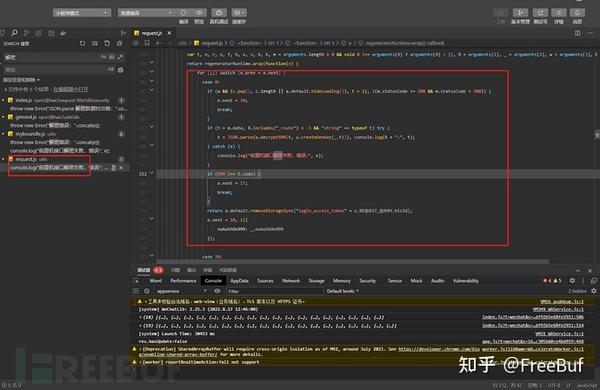Screen dimensions: 600x390
Task: Collapse the debugger panel with up chevron
Action: click(578, 270)
